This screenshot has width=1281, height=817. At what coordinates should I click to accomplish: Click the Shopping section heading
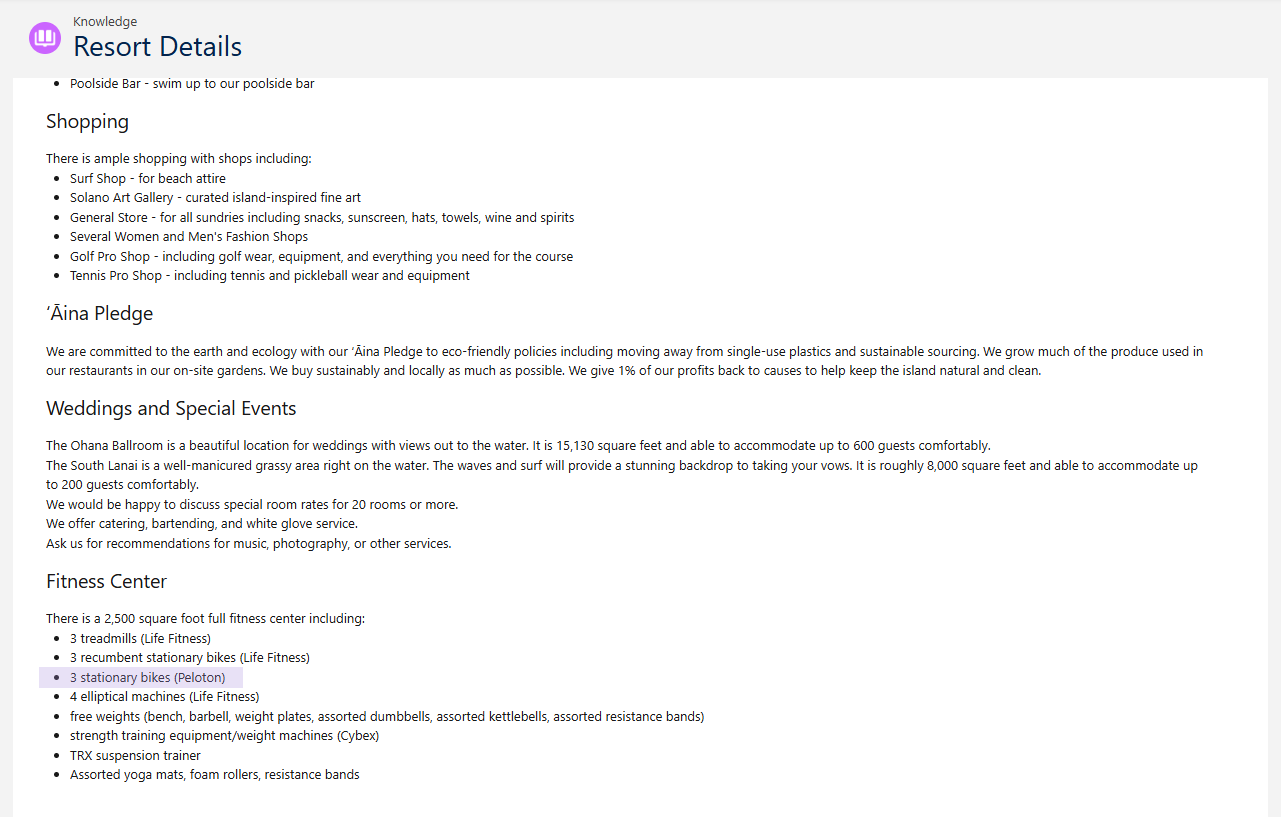(87, 122)
